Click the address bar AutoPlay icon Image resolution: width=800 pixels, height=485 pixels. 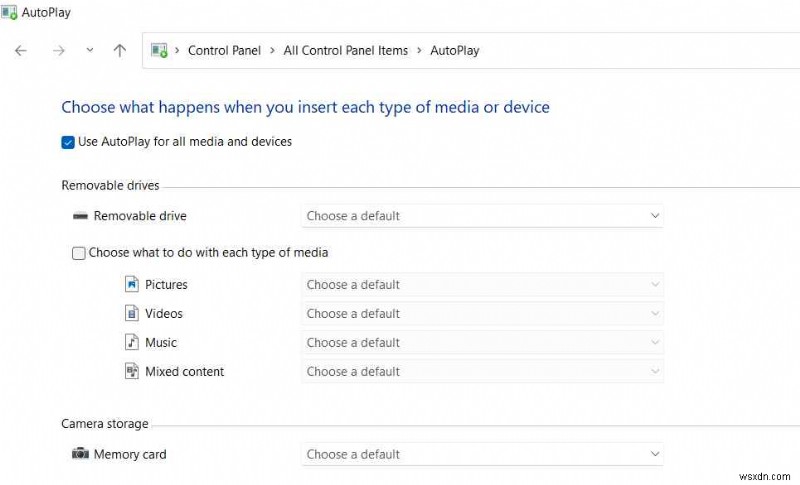click(x=159, y=50)
